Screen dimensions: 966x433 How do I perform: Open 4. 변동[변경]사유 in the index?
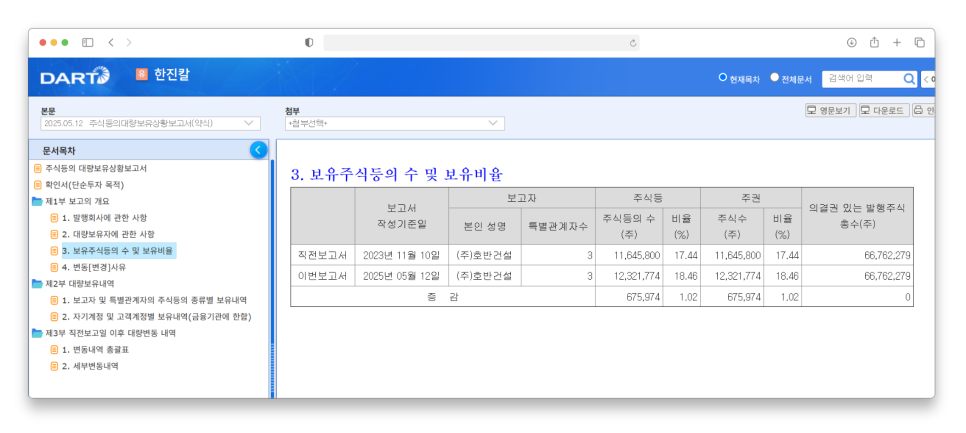[x=94, y=267]
